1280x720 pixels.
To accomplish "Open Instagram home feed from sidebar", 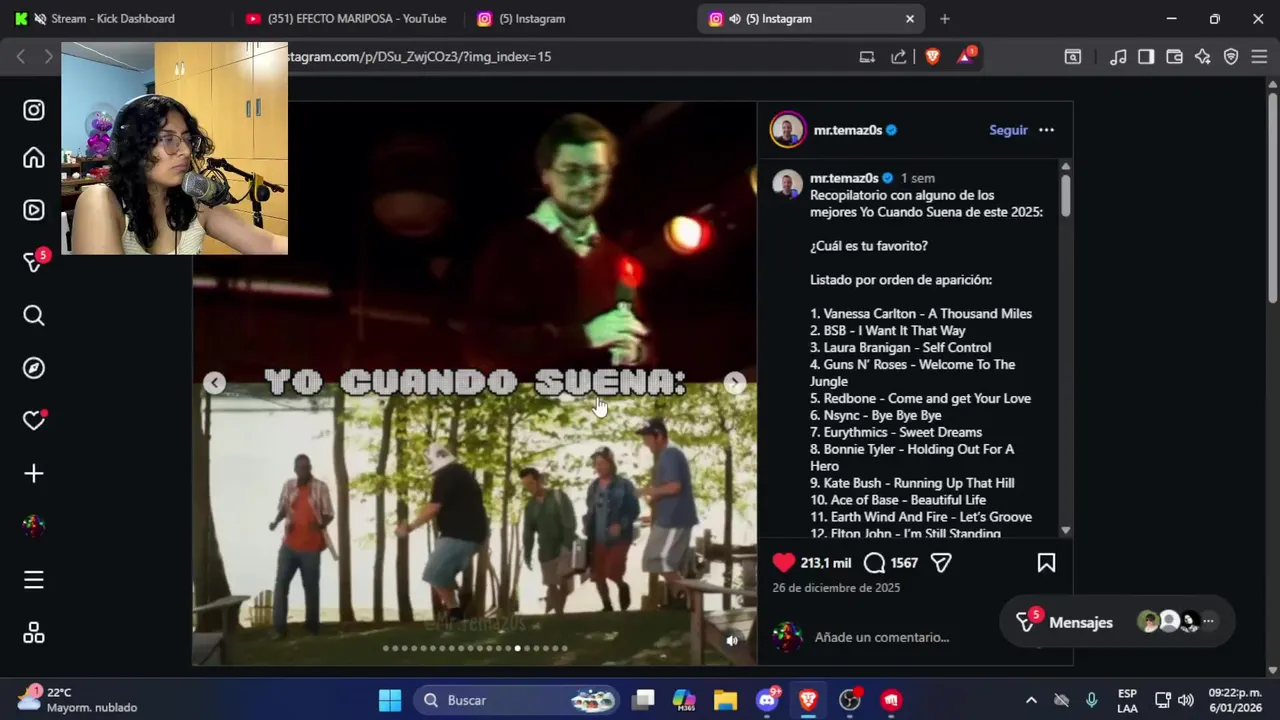I will coord(34,158).
